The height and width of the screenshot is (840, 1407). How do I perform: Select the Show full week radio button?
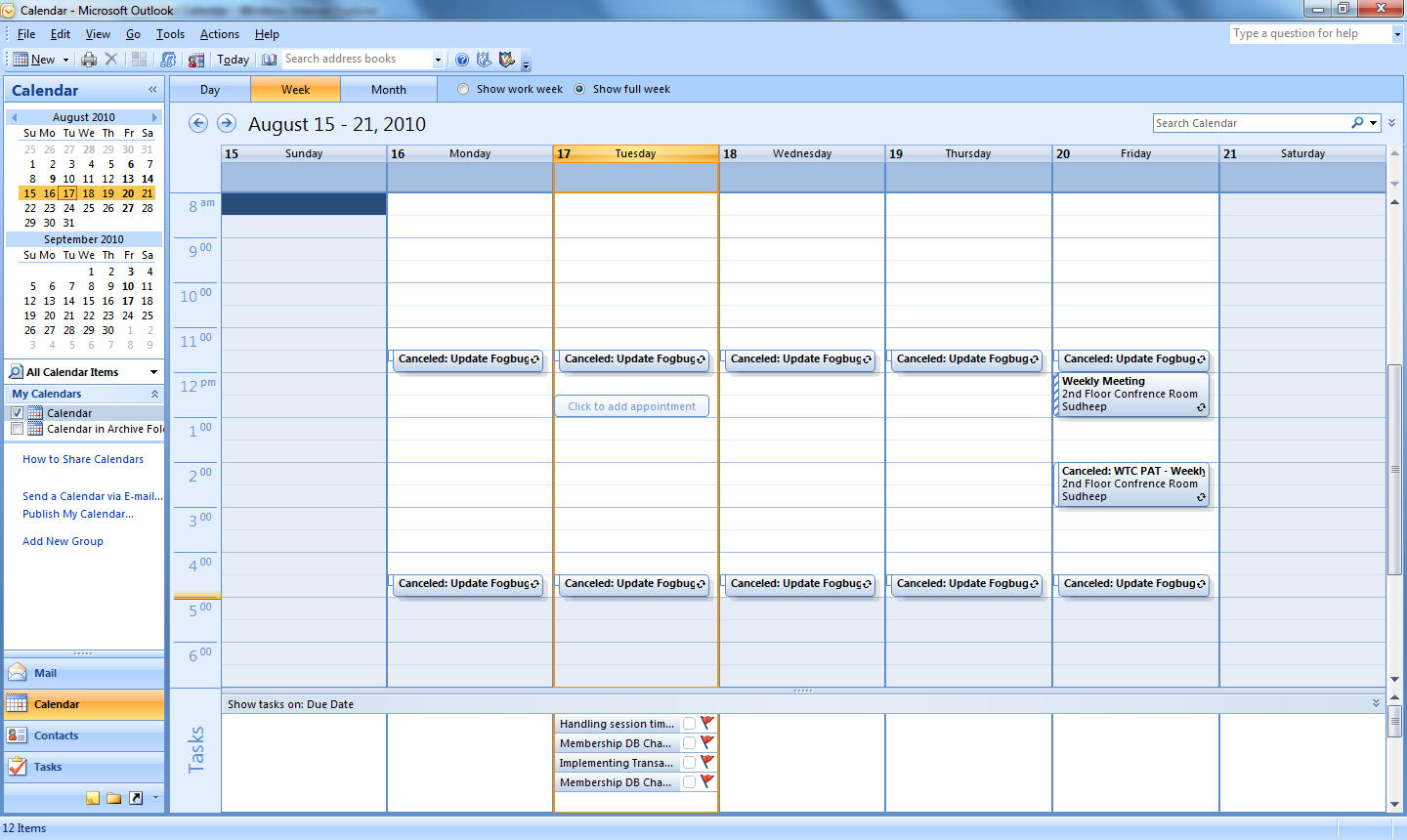pyautogui.click(x=579, y=89)
